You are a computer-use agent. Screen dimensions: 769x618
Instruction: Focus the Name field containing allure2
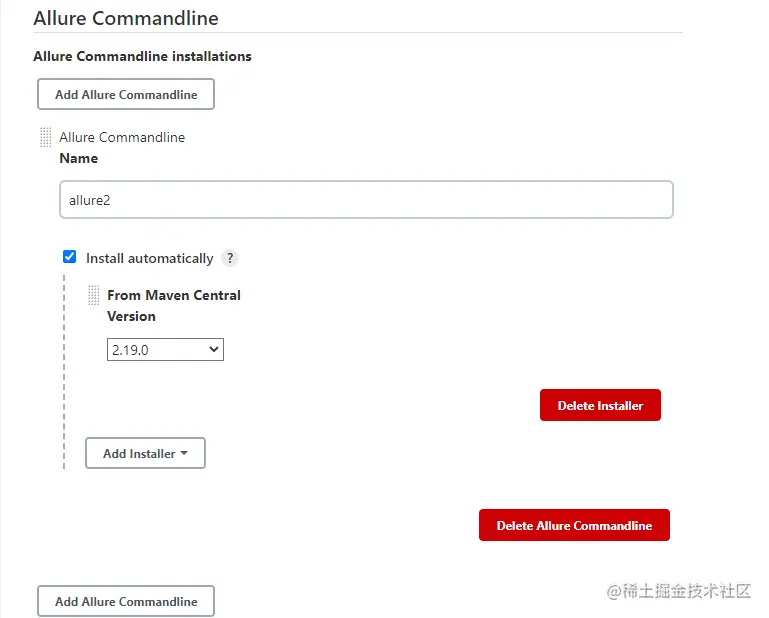pos(366,200)
